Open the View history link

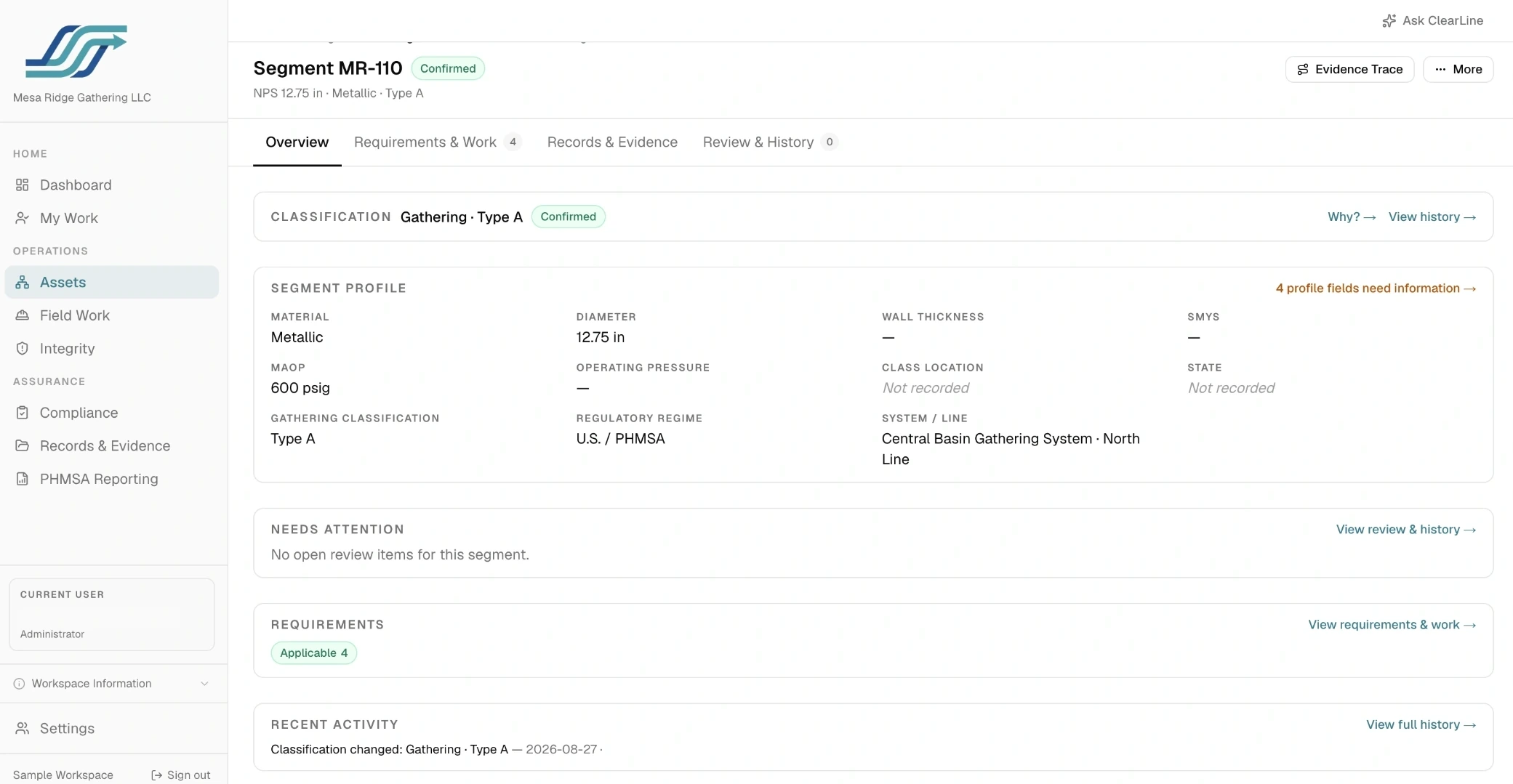tap(1432, 217)
